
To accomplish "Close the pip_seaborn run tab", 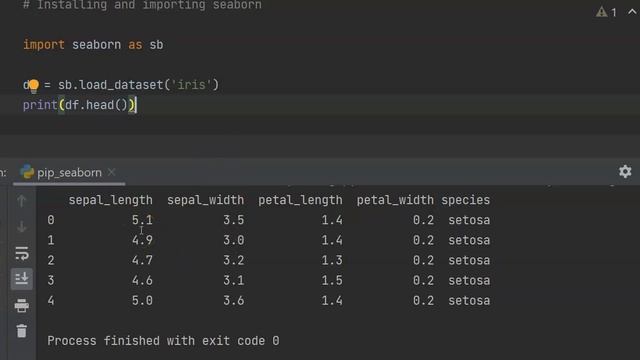I will pyautogui.click(x=111, y=172).
